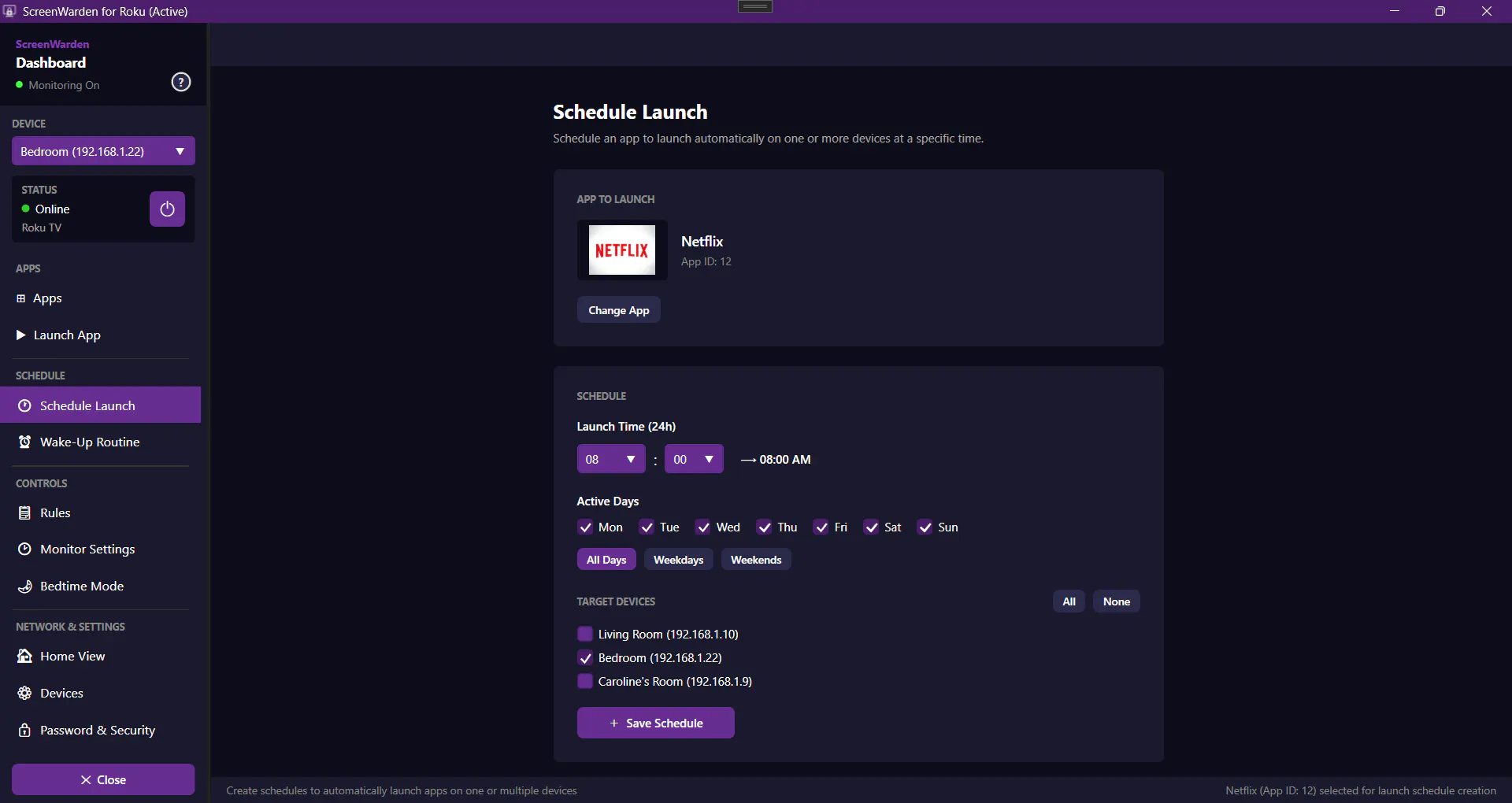
Task: Open the help question mark icon
Action: click(x=181, y=82)
